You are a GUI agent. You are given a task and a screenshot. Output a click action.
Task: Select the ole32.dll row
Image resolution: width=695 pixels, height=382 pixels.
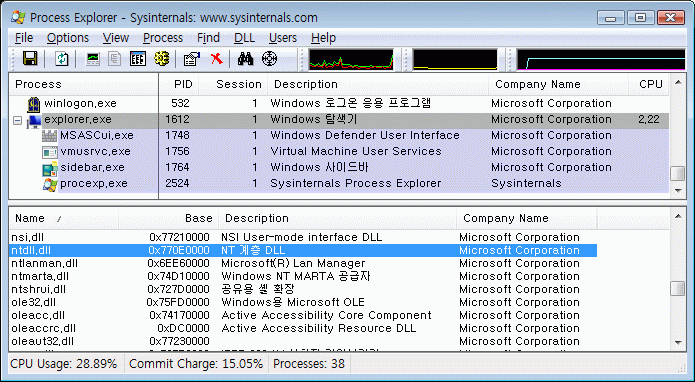[303, 303]
